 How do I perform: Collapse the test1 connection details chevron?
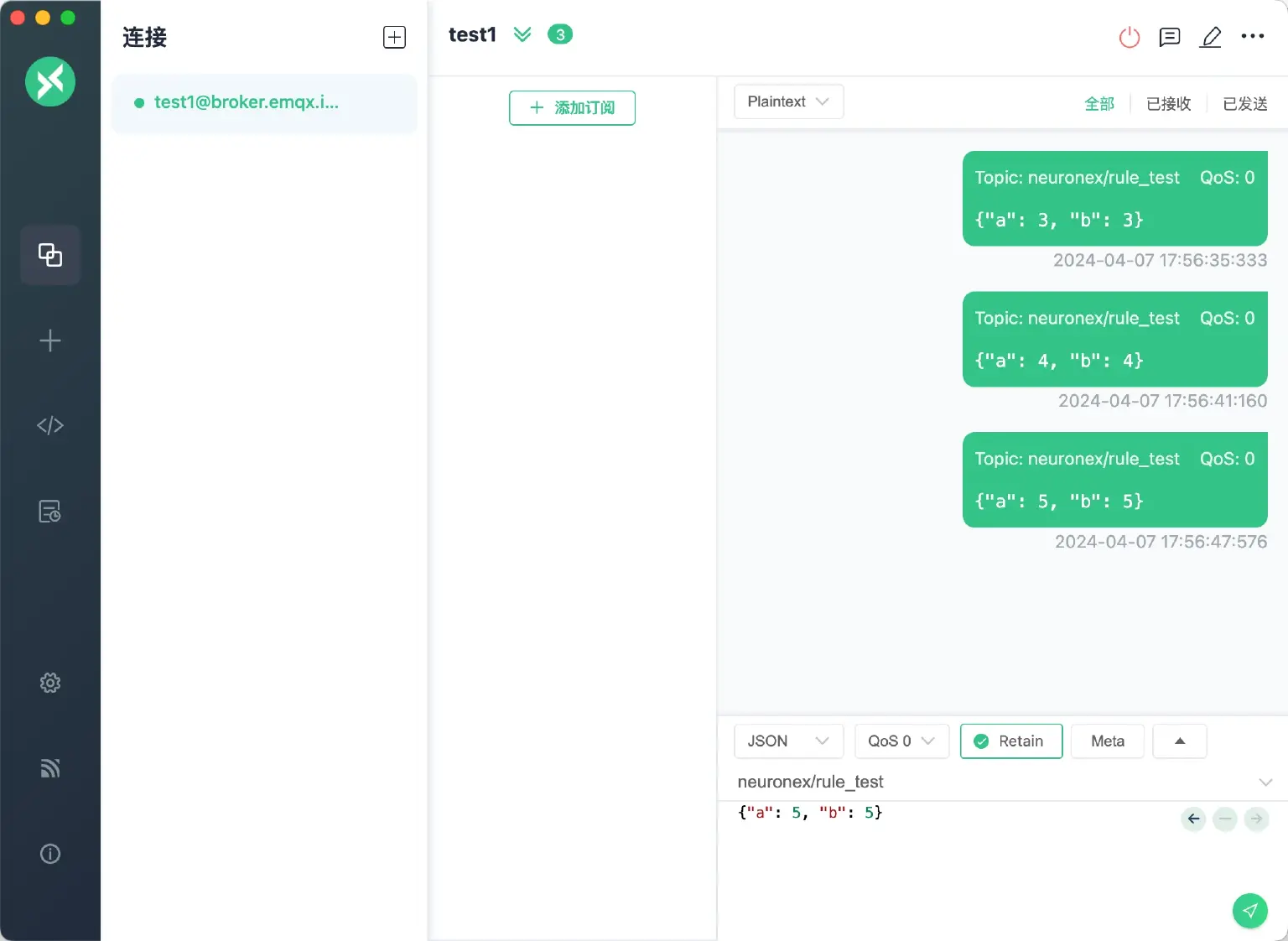[x=522, y=34]
